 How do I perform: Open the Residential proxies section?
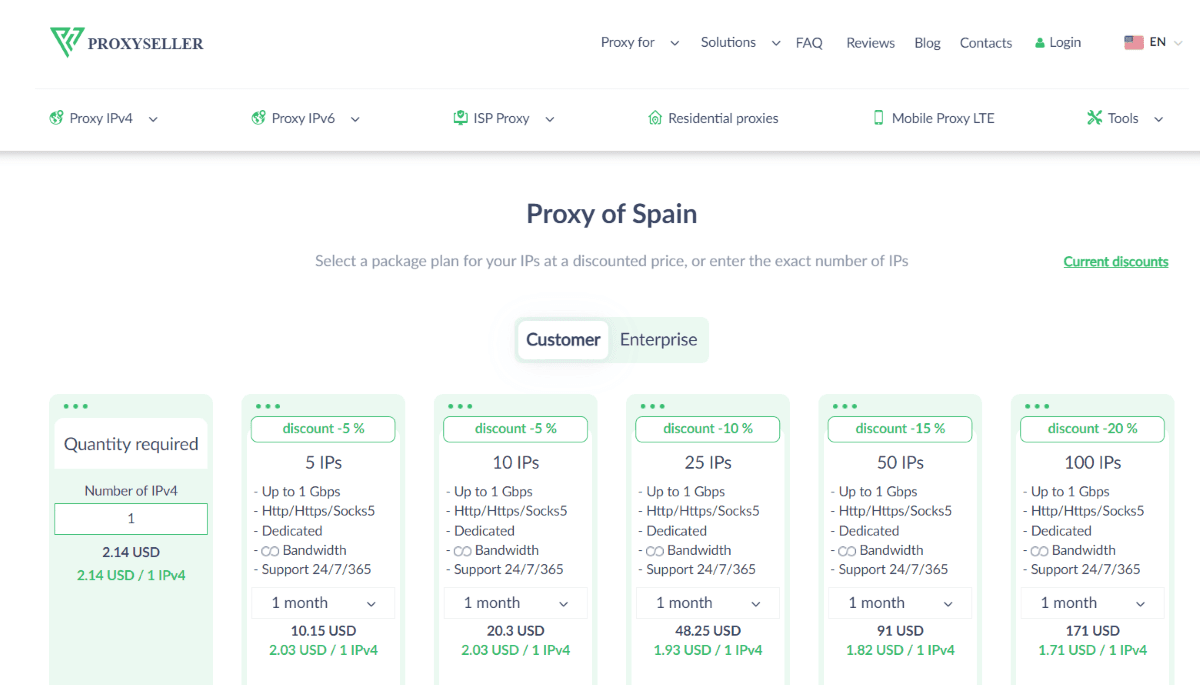(x=713, y=118)
